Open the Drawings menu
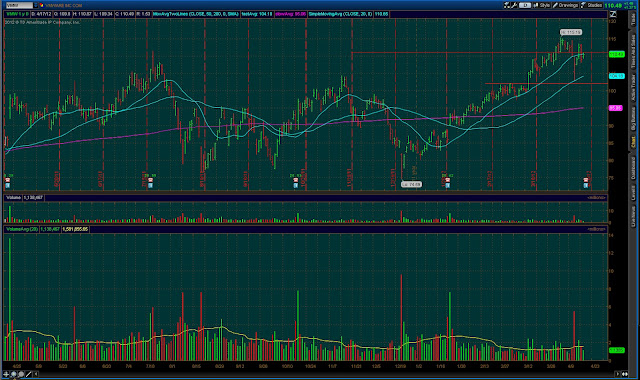 pos(565,5)
